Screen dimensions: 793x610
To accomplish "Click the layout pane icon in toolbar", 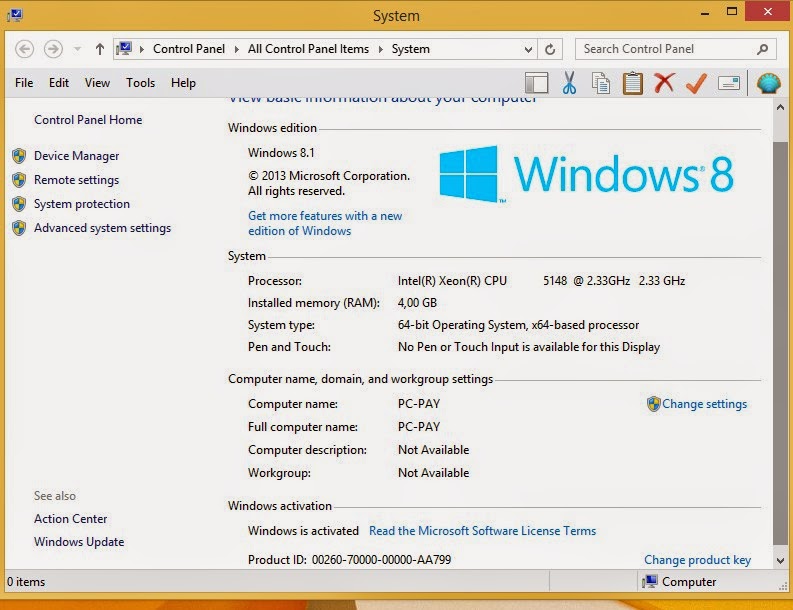I will [537, 83].
